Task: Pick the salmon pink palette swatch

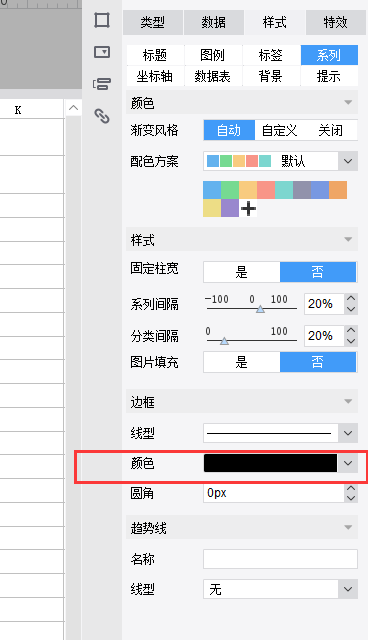Action: (266, 190)
